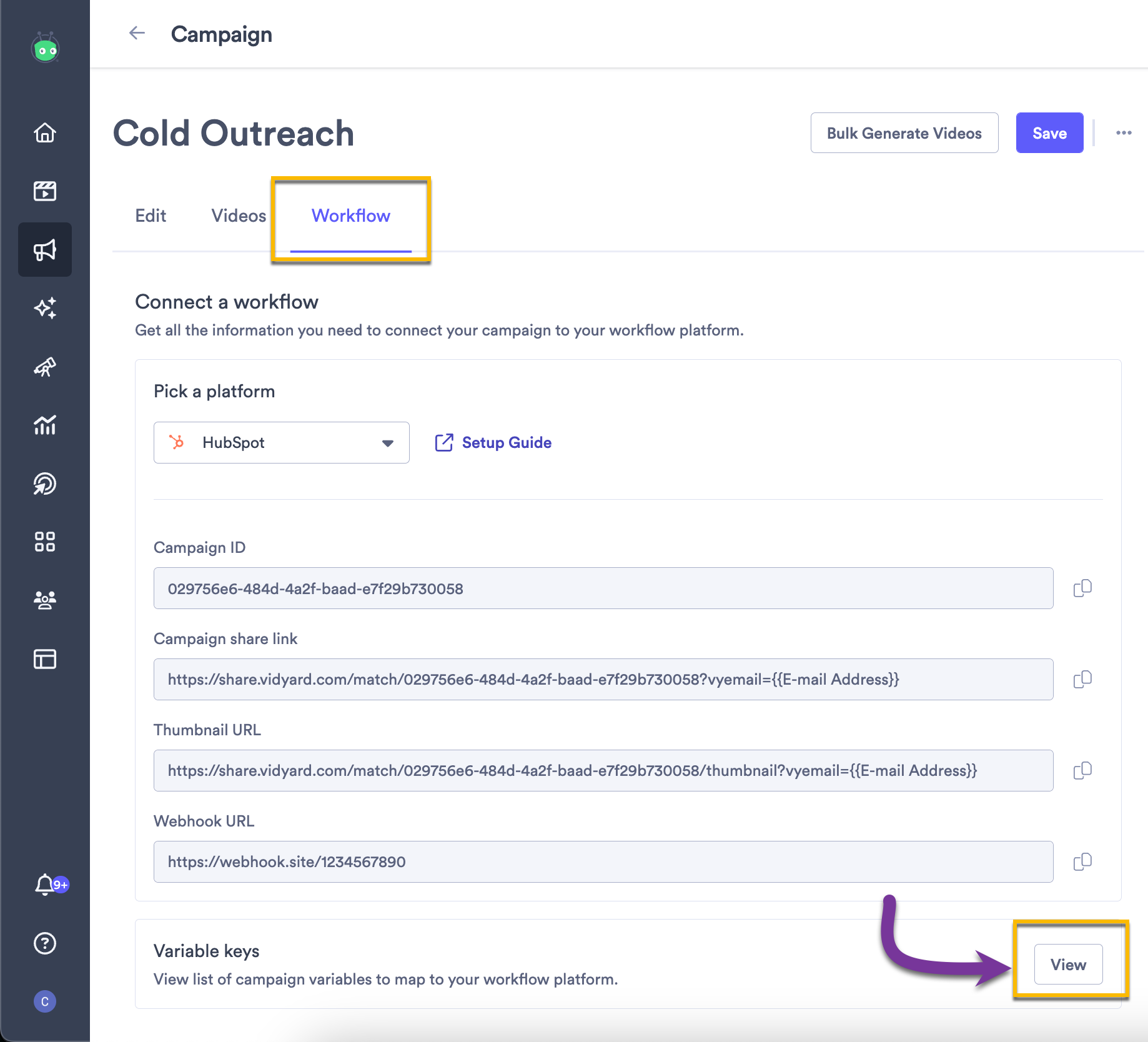Copy the Thumbnail URL
The image size is (1148, 1042).
[x=1082, y=770]
